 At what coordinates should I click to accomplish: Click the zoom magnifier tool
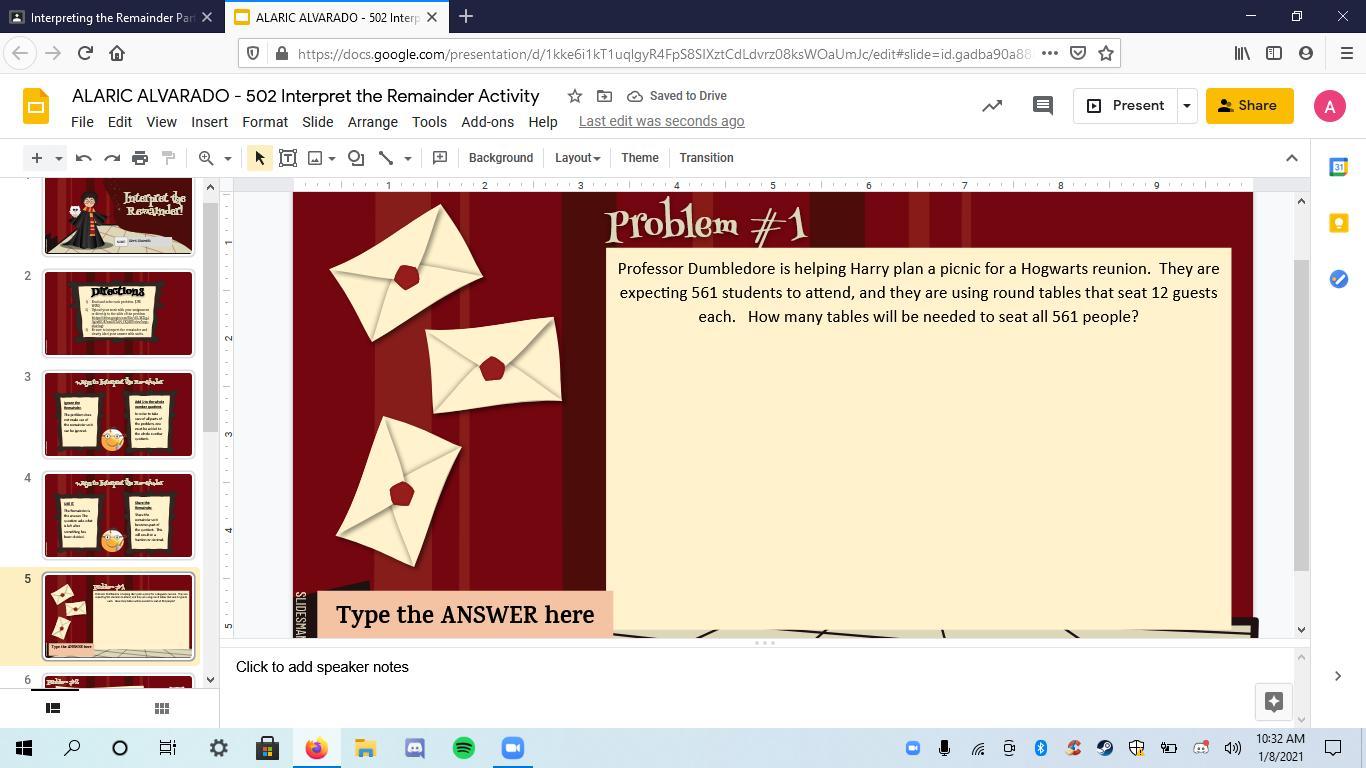point(206,158)
